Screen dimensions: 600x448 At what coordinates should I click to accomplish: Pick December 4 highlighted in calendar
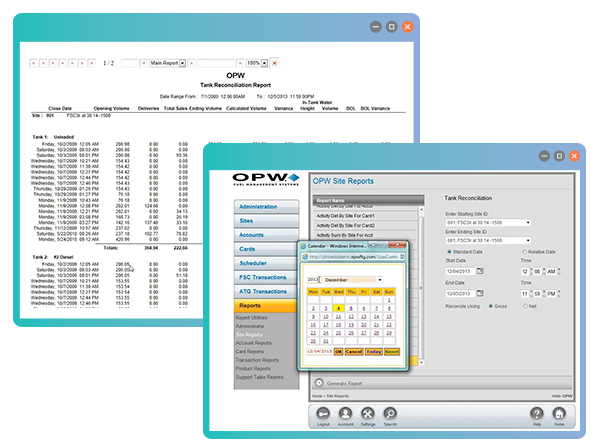[338, 308]
